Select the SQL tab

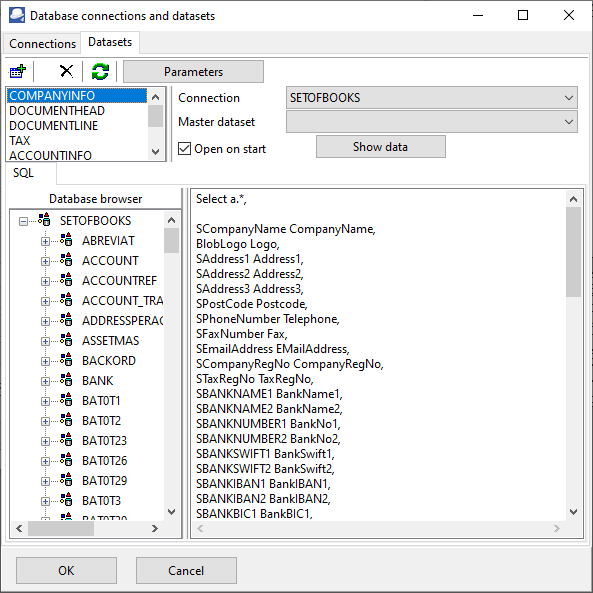click(x=23, y=173)
